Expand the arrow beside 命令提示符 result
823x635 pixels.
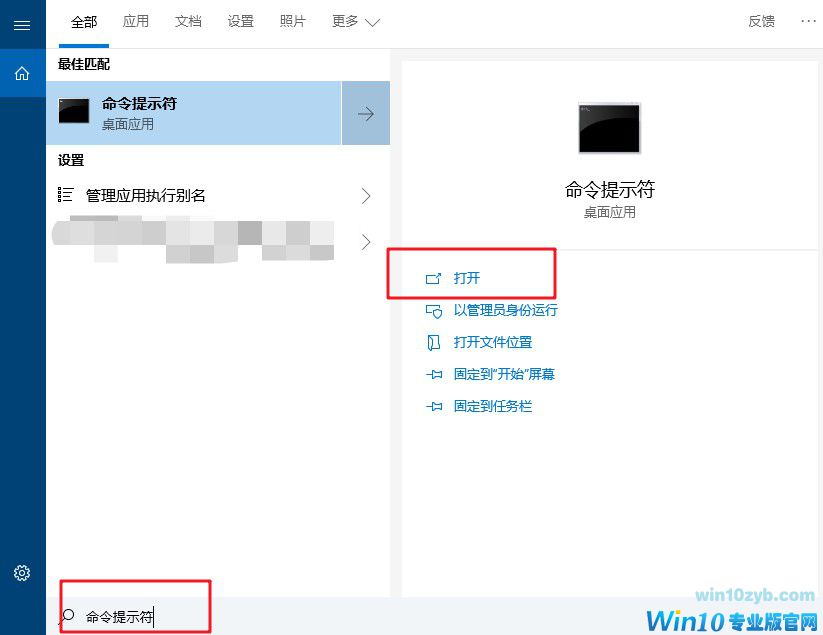[x=366, y=113]
